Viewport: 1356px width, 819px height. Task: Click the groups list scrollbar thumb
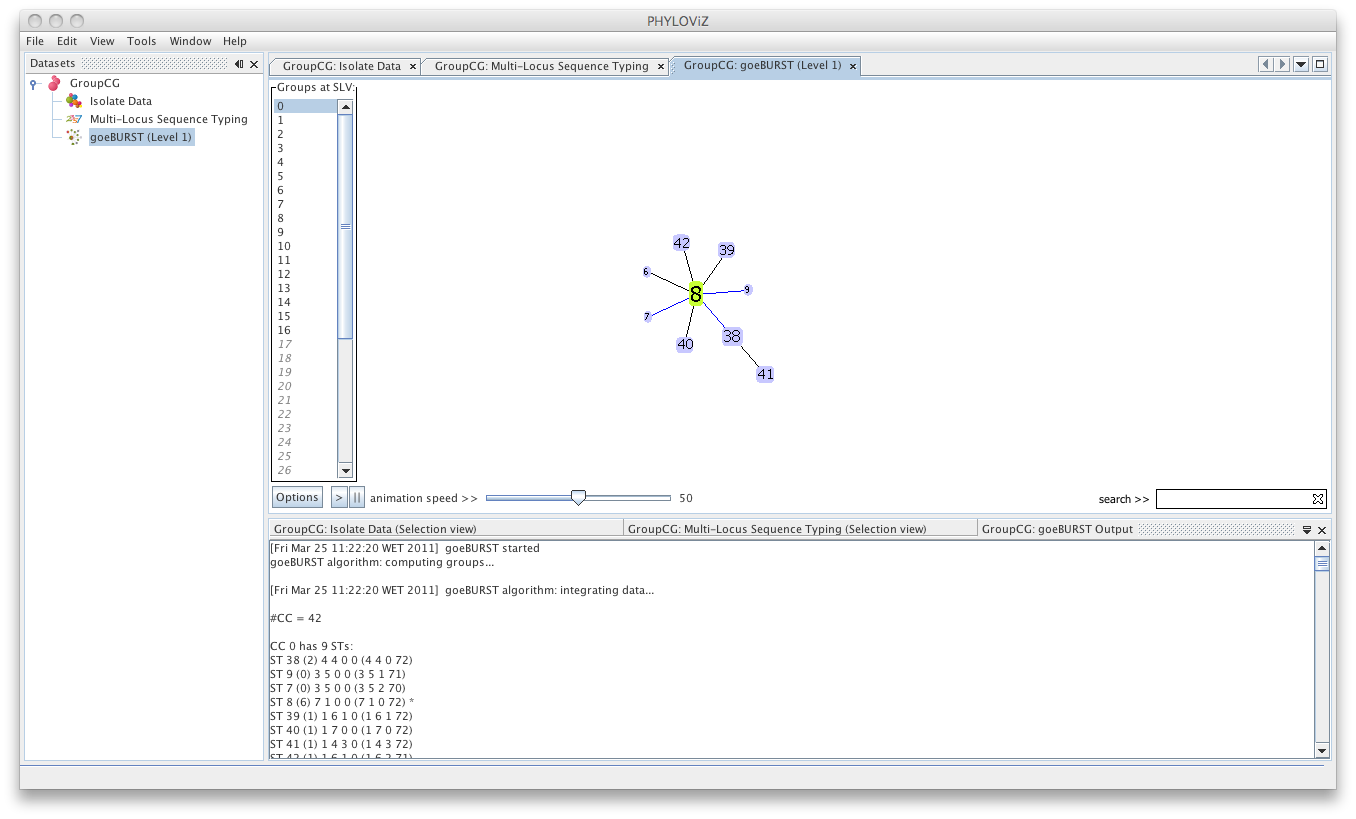pos(345,227)
